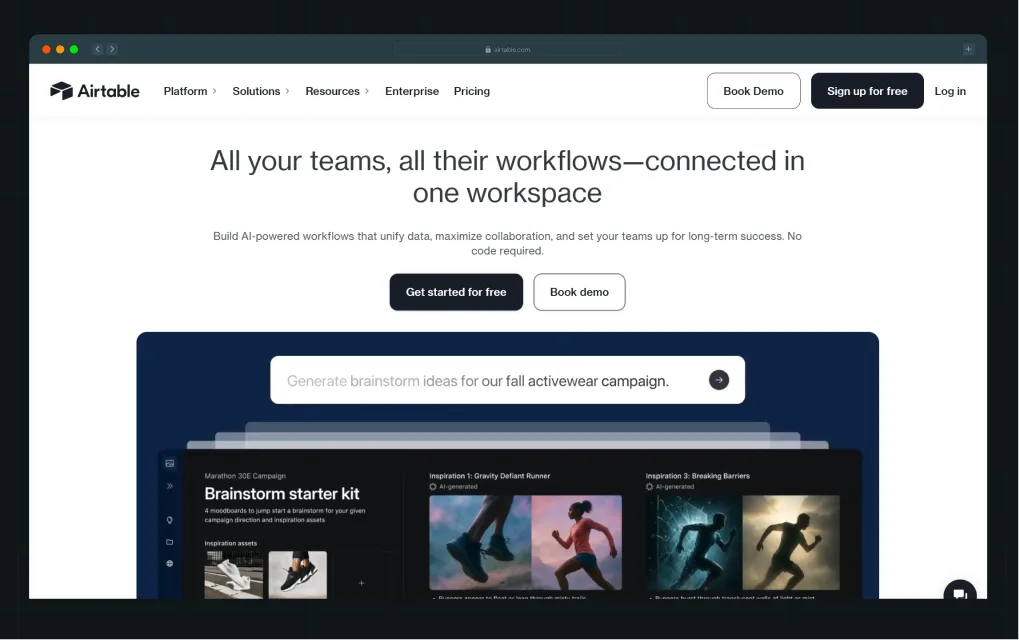
Task: Open the woman runner inspiration image
Action: point(577,543)
